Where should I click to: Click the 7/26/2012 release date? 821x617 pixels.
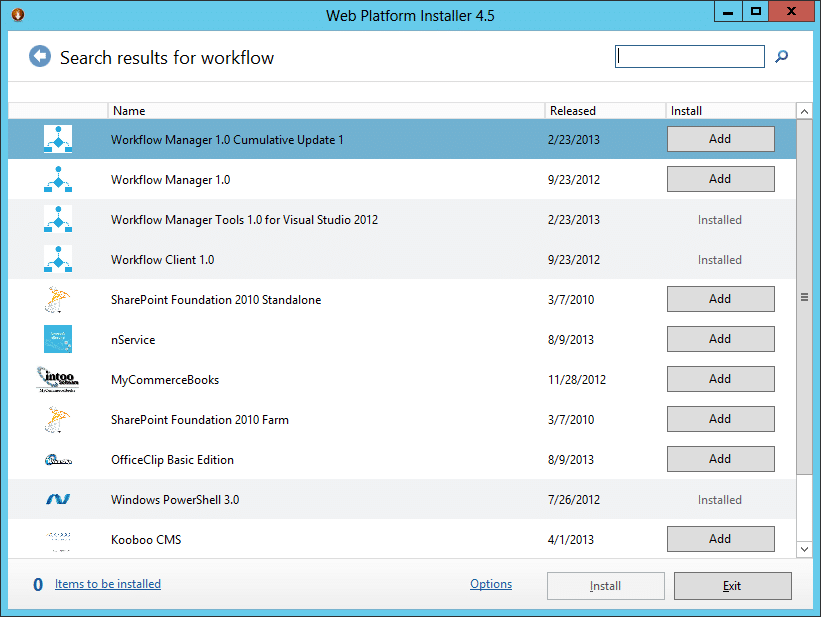[x=574, y=500]
